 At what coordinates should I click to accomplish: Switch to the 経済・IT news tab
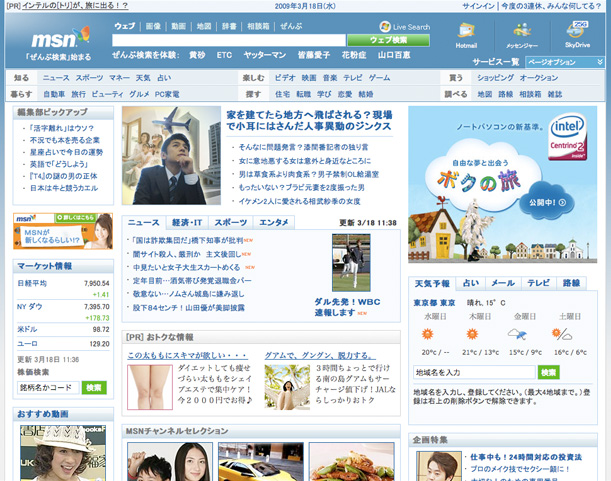click(187, 223)
